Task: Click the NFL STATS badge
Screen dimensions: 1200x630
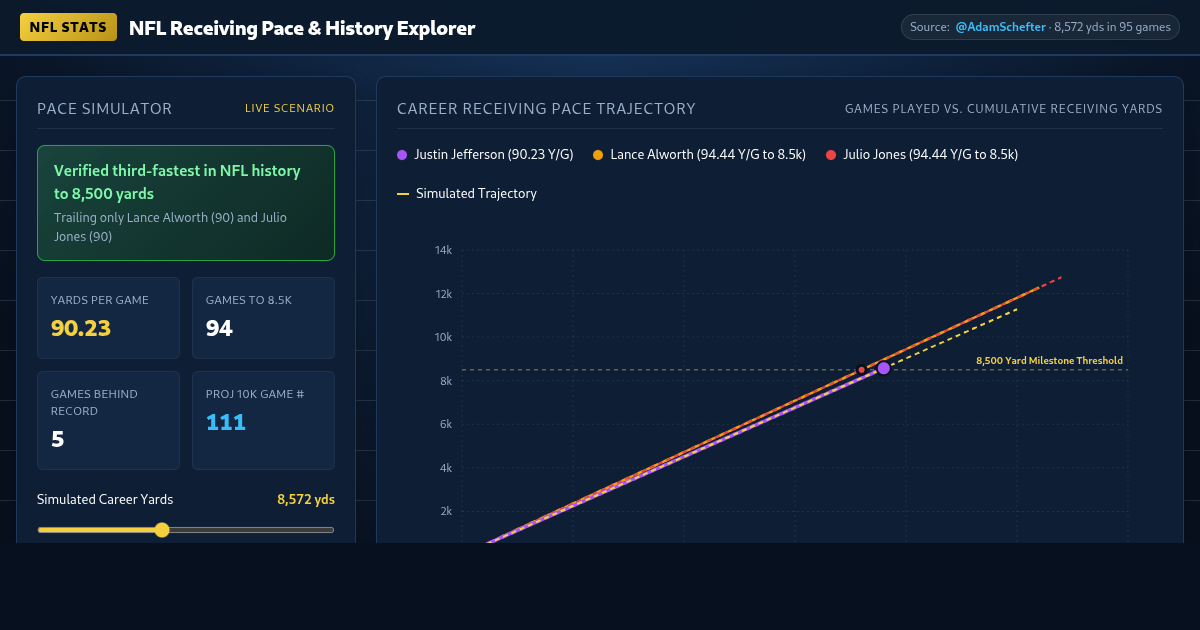Action: click(68, 27)
